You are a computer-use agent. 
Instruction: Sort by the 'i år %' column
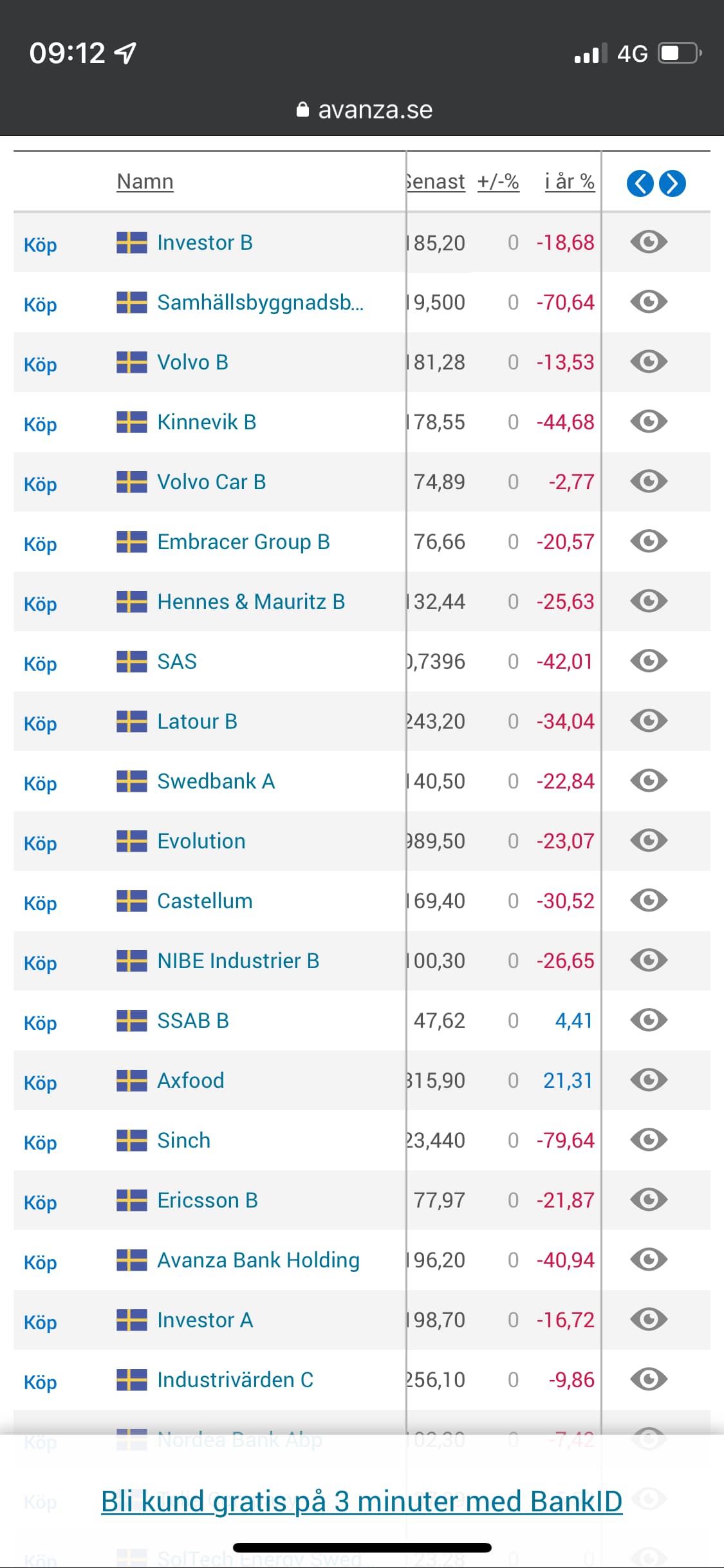[x=569, y=182]
